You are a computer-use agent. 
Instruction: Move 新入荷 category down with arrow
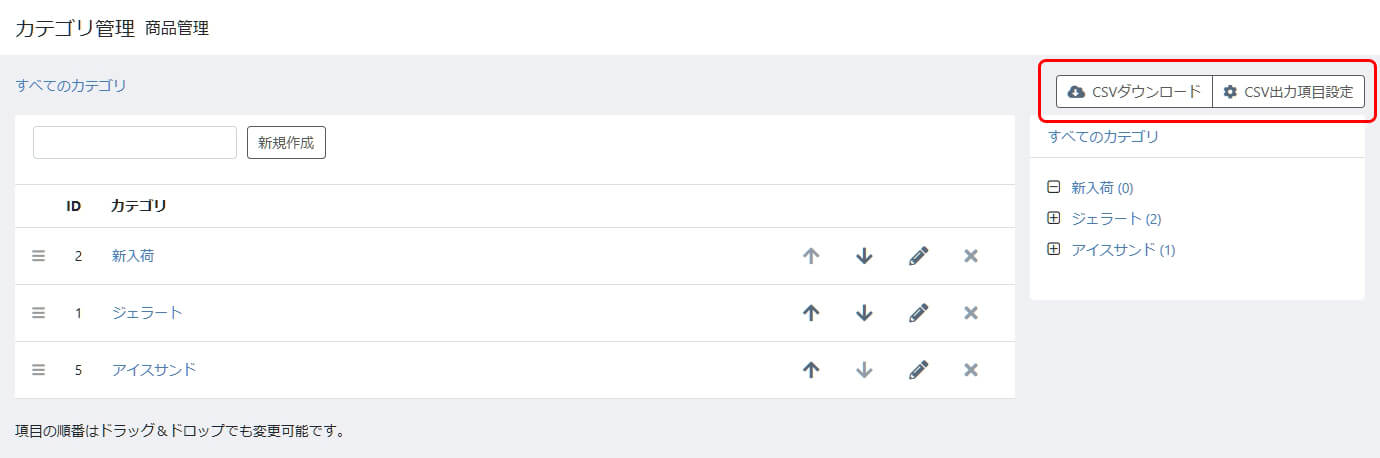tap(864, 256)
